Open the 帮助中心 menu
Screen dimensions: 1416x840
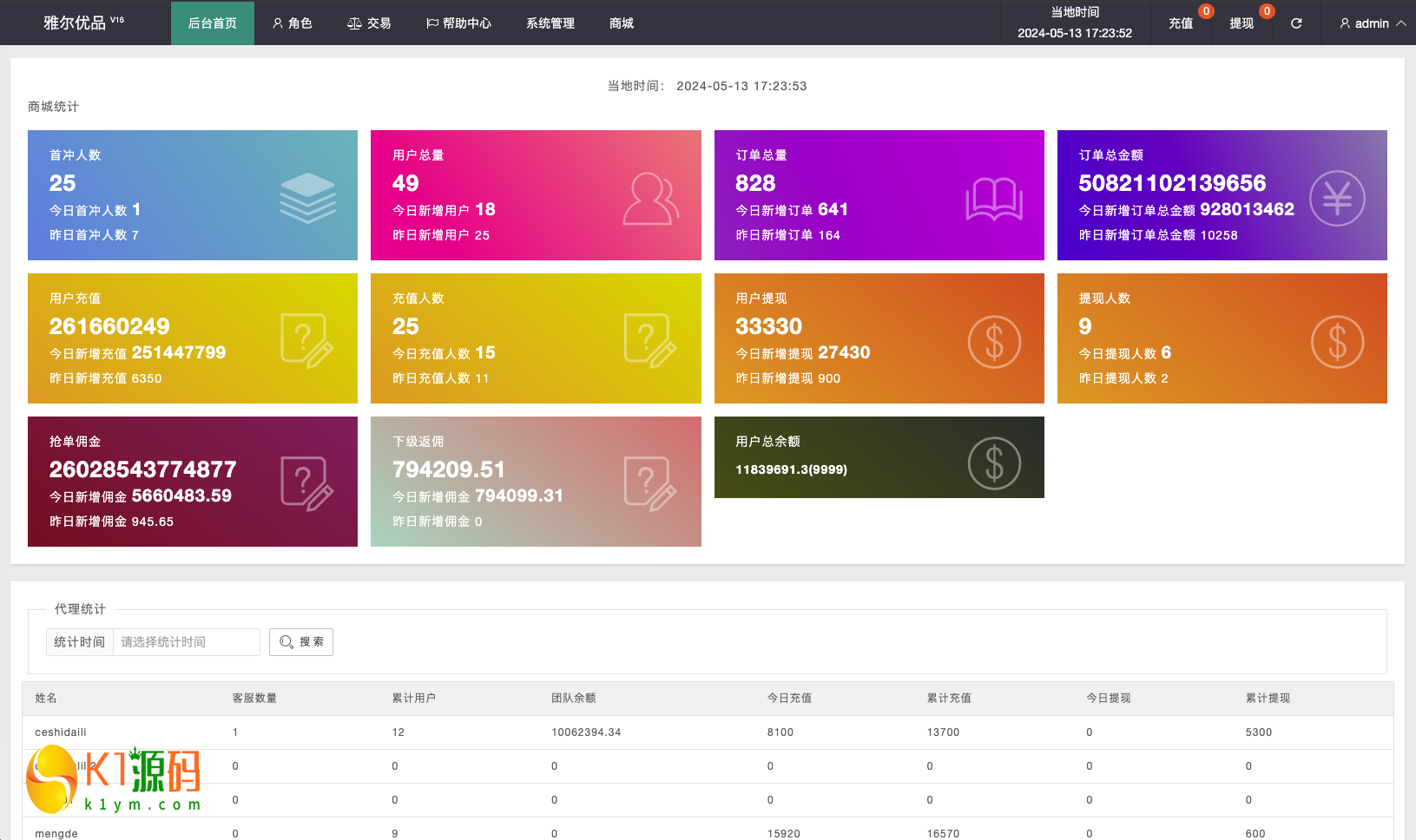point(458,23)
